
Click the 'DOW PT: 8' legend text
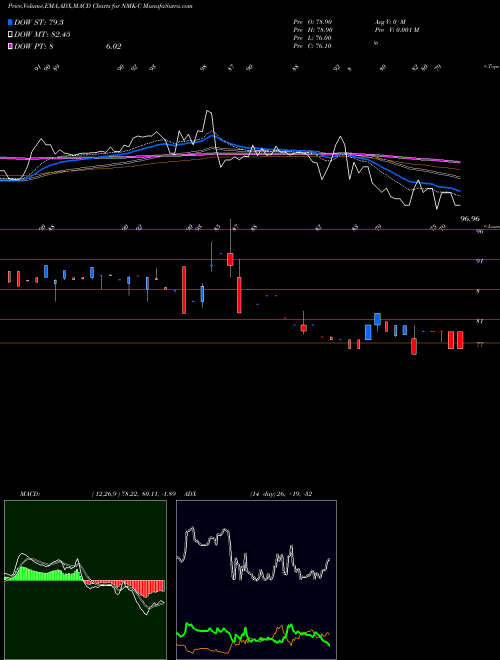click(34, 46)
